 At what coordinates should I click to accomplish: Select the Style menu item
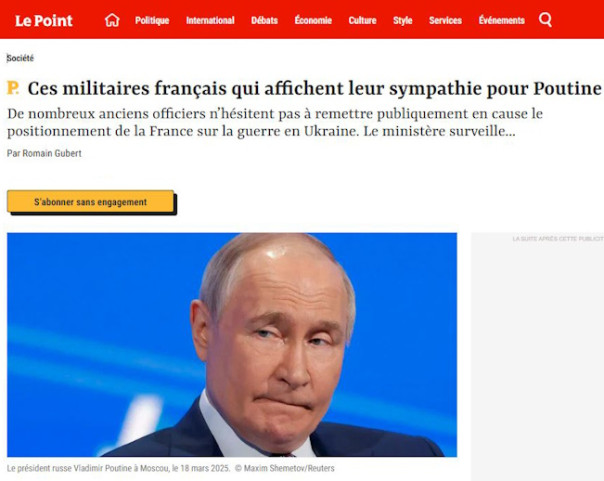(403, 20)
